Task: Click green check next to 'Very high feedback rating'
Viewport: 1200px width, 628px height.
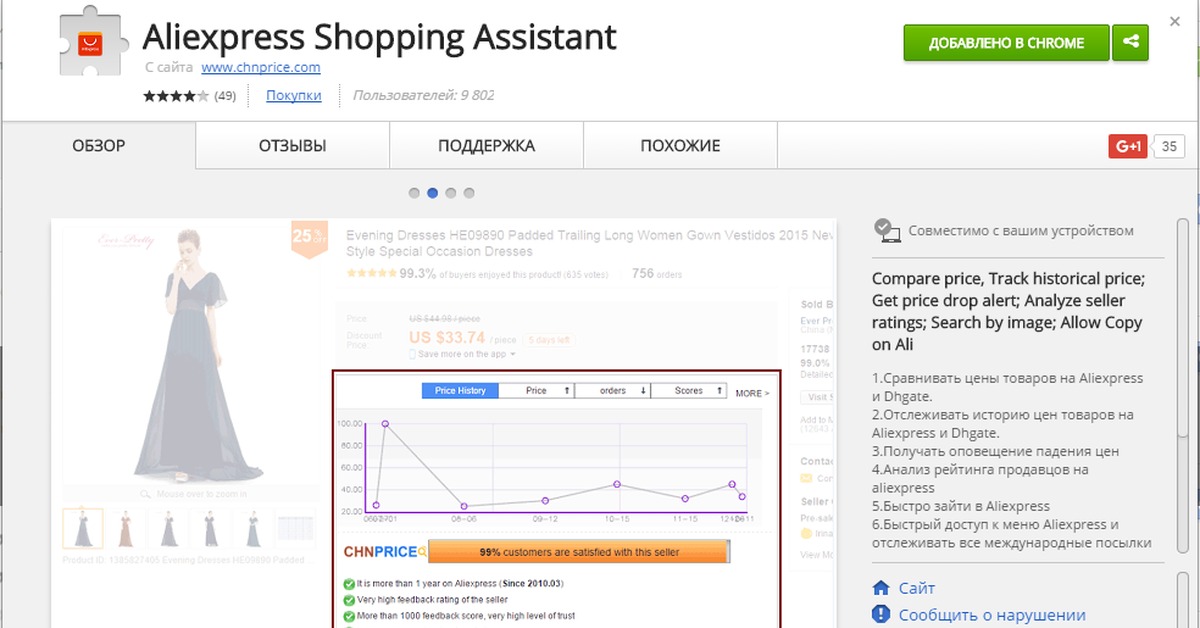Action: coord(349,599)
